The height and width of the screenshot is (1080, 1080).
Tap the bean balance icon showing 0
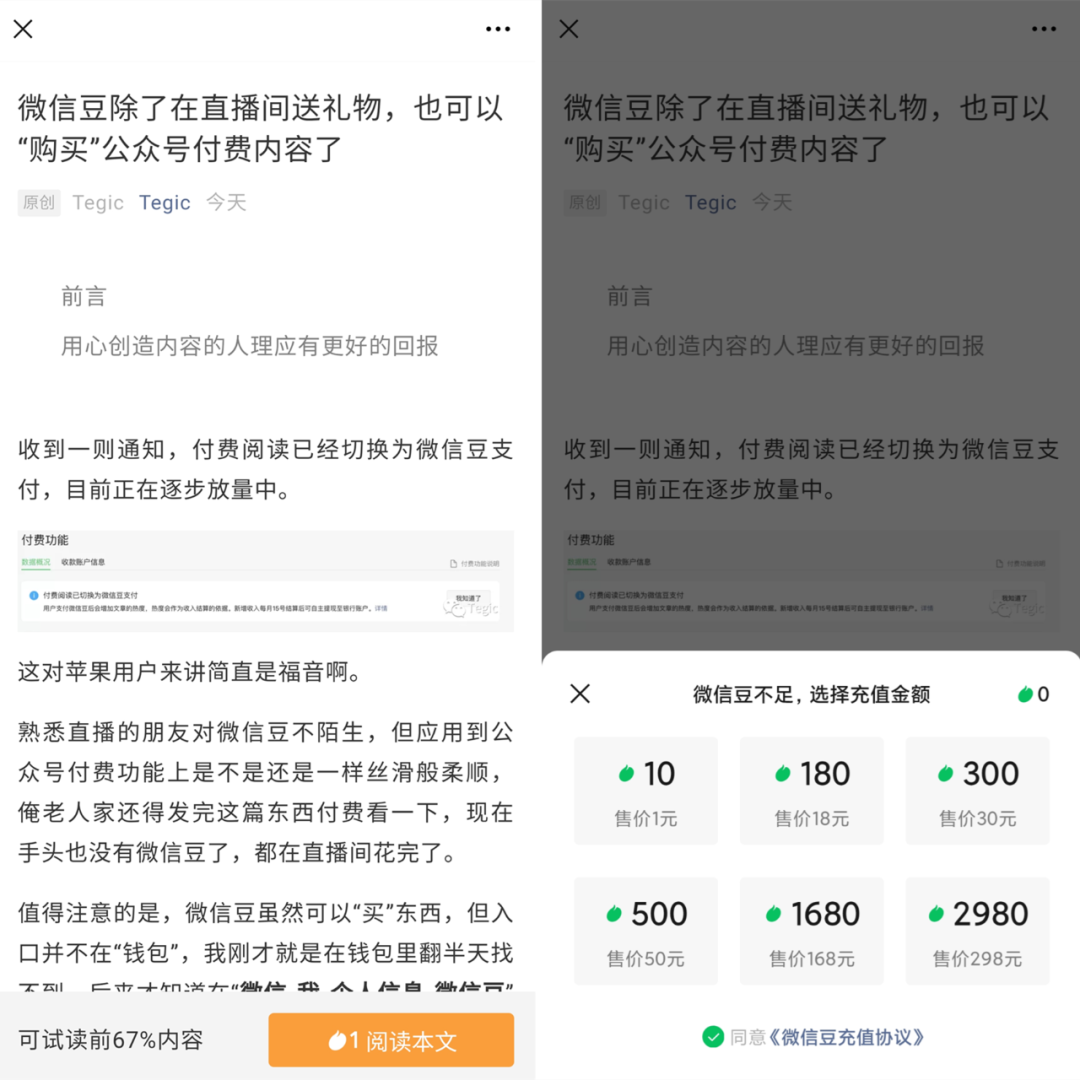[1033, 694]
